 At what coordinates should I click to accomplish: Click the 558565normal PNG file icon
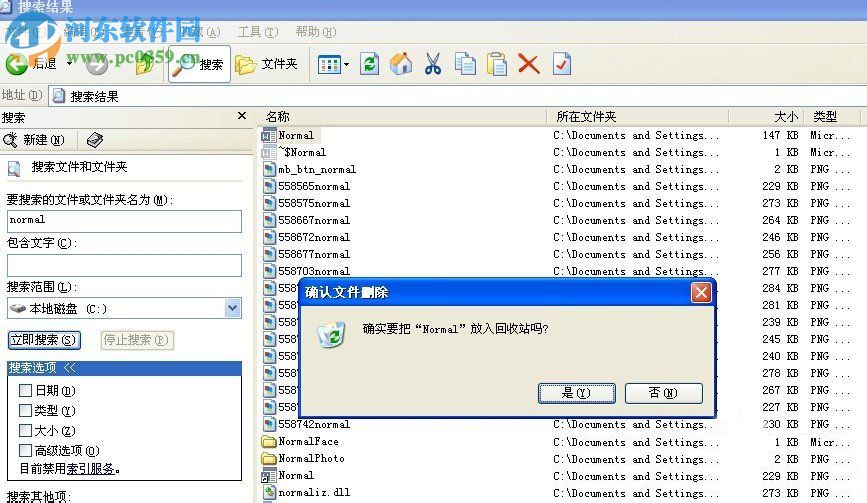[269, 186]
